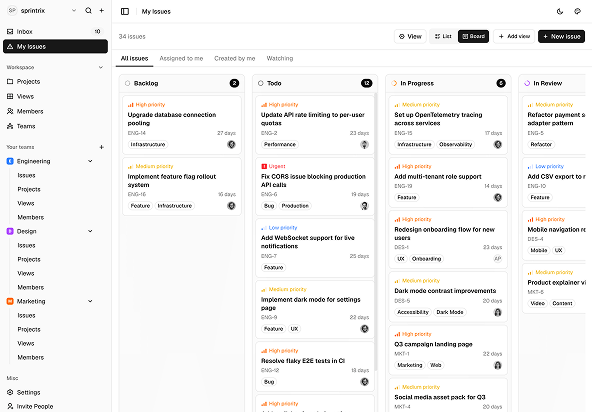Switch to Board layout

[473, 36]
